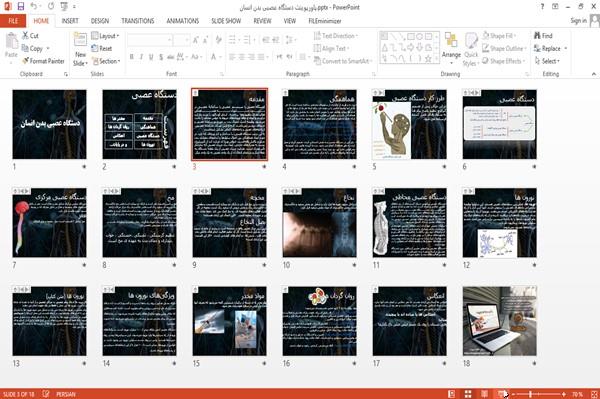Image resolution: width=600 pixels, height=399 pixels.
Task: Adjust the zoom slider handle
Action: (530, 394)
